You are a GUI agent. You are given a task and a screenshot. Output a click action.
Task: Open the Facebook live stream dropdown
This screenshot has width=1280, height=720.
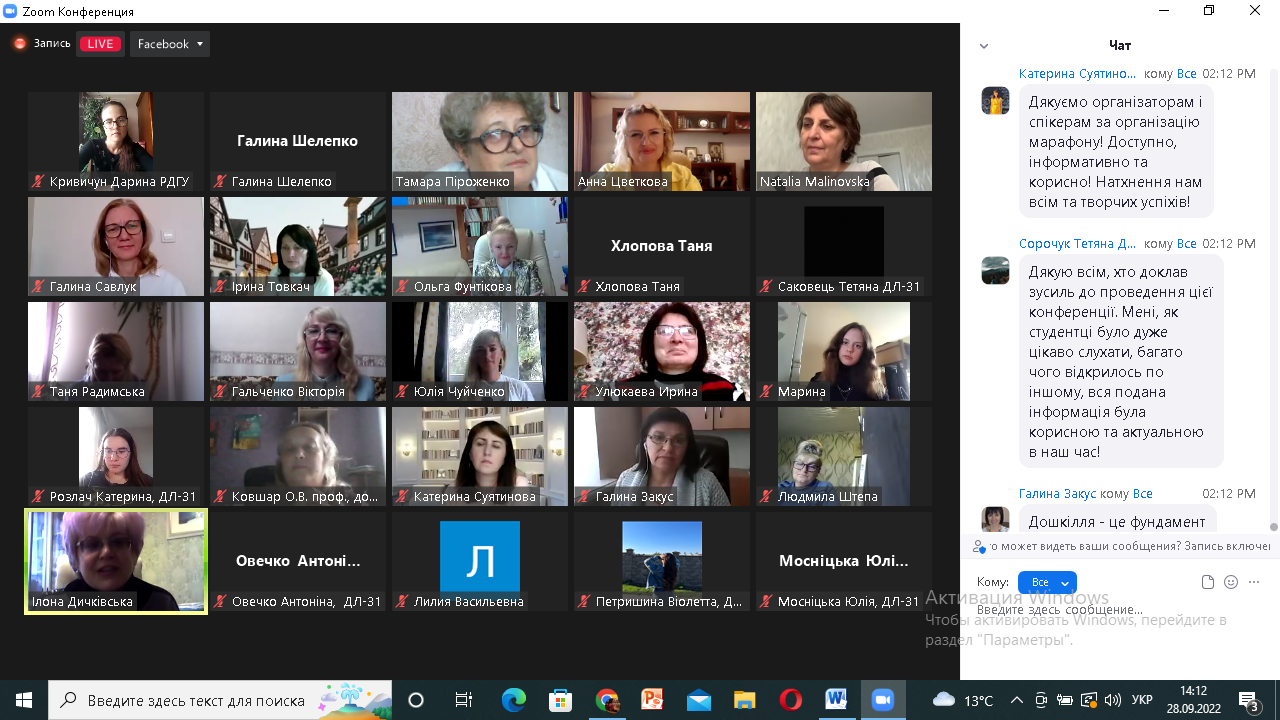(x=169, y=44)
